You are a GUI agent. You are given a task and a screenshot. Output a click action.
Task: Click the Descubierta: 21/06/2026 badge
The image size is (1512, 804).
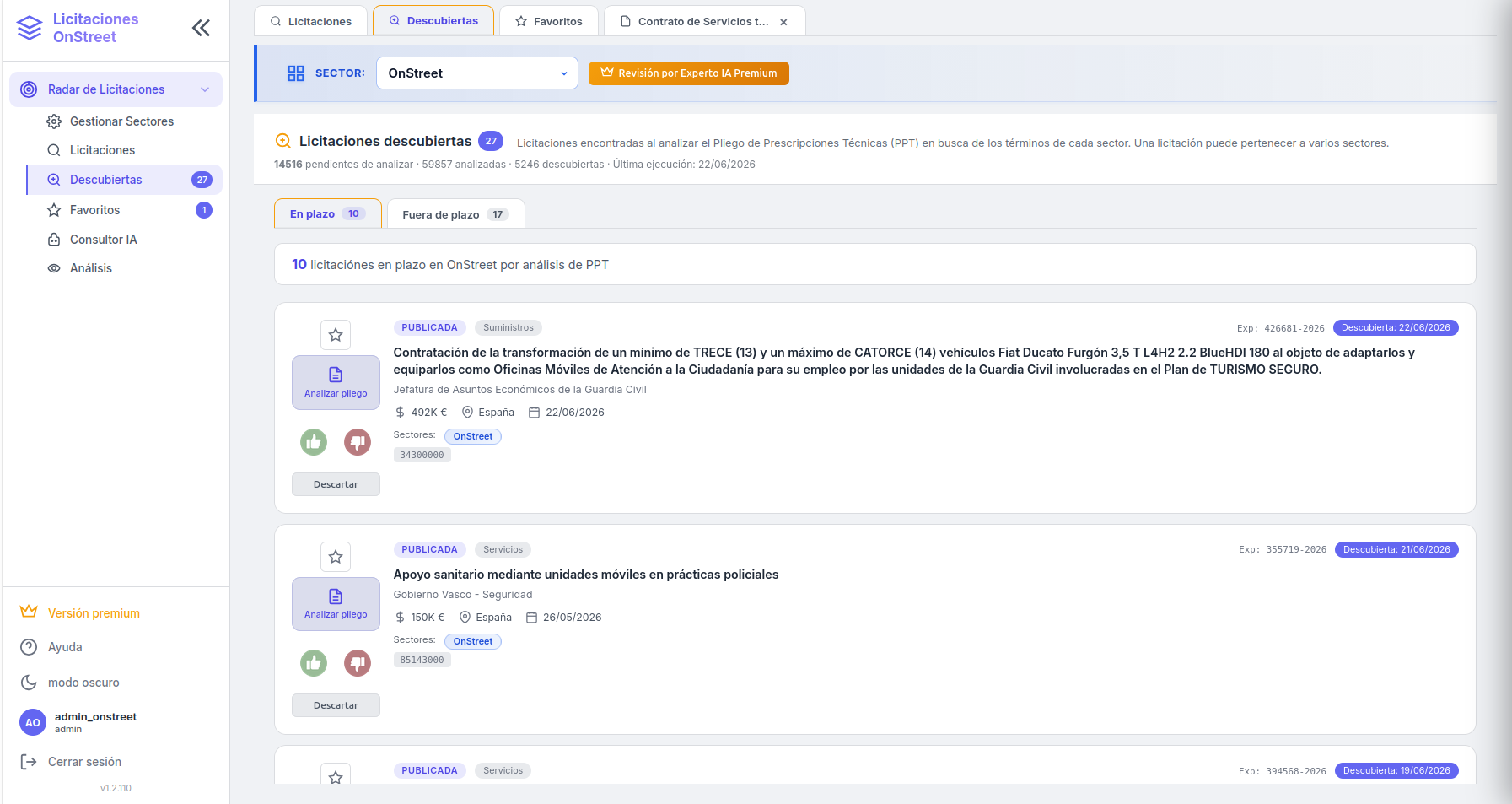[x=1396, y=549]
